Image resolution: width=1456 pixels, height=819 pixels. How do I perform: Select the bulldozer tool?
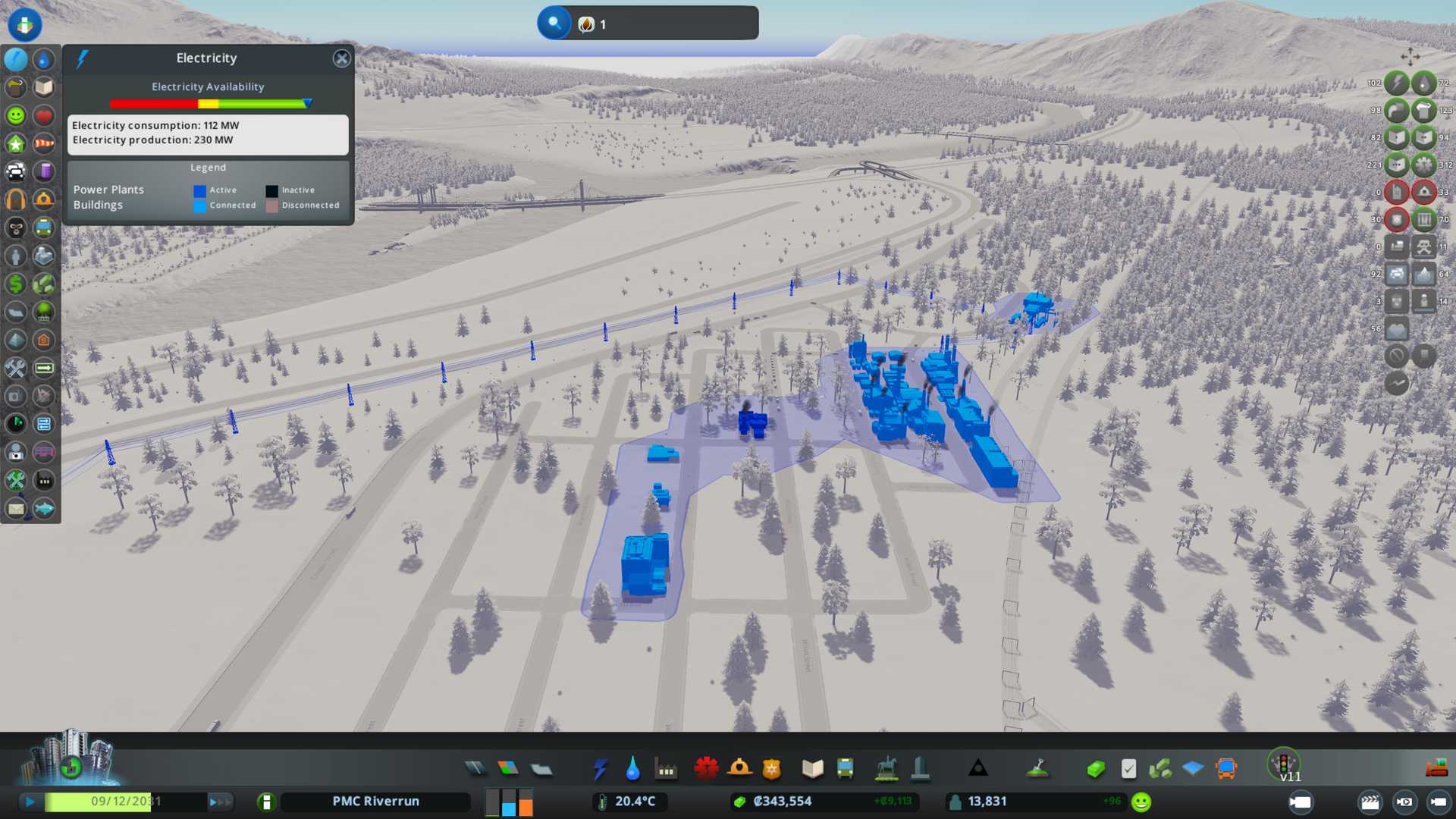[1436, 769]
